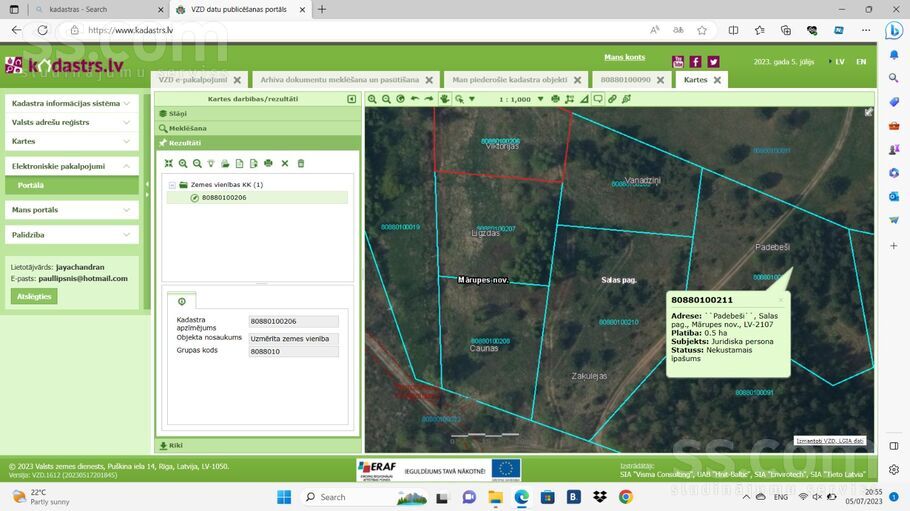
Task: Expand the Palīdzība menu
Action: [x=71, y=235]
